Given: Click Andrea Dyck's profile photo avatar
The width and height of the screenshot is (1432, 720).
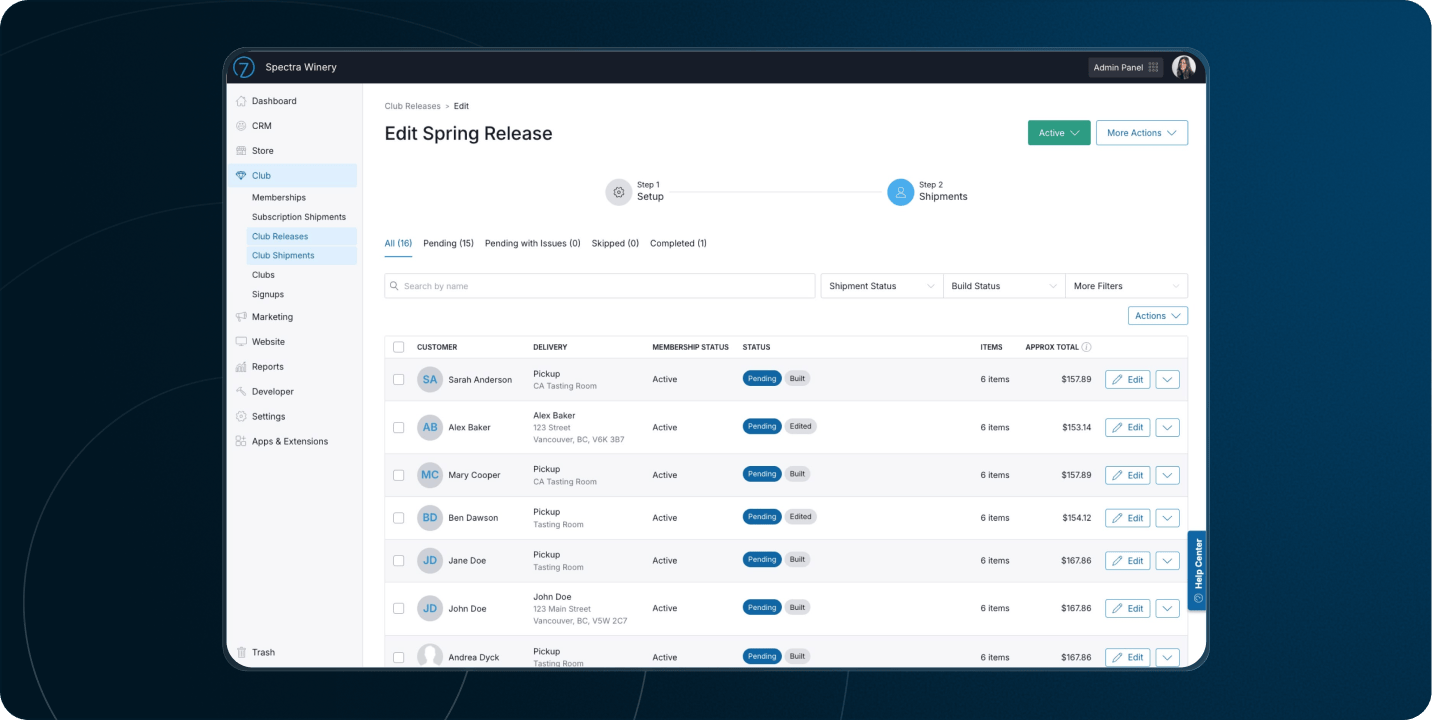Looking at the screenshot, I should [x=430, y=657].
